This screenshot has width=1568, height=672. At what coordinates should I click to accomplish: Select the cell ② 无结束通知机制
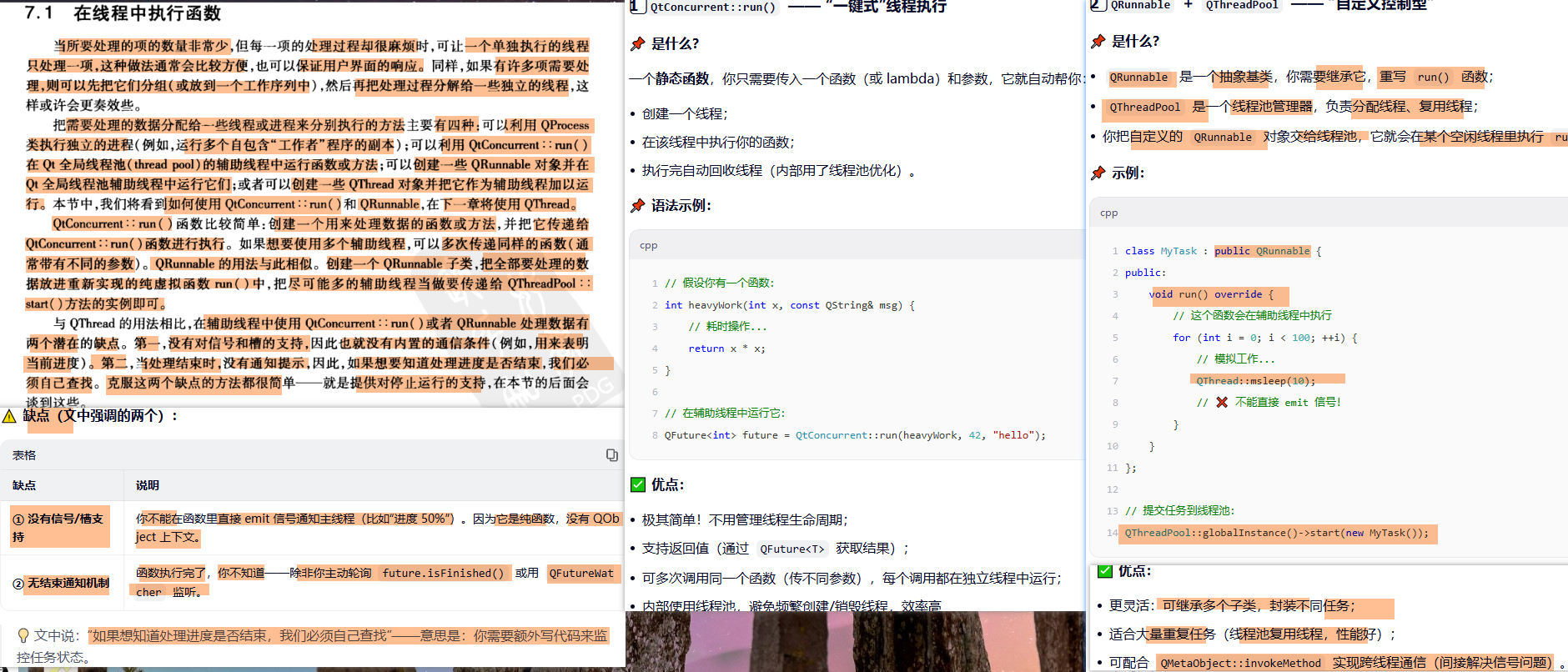coord(61,584)
